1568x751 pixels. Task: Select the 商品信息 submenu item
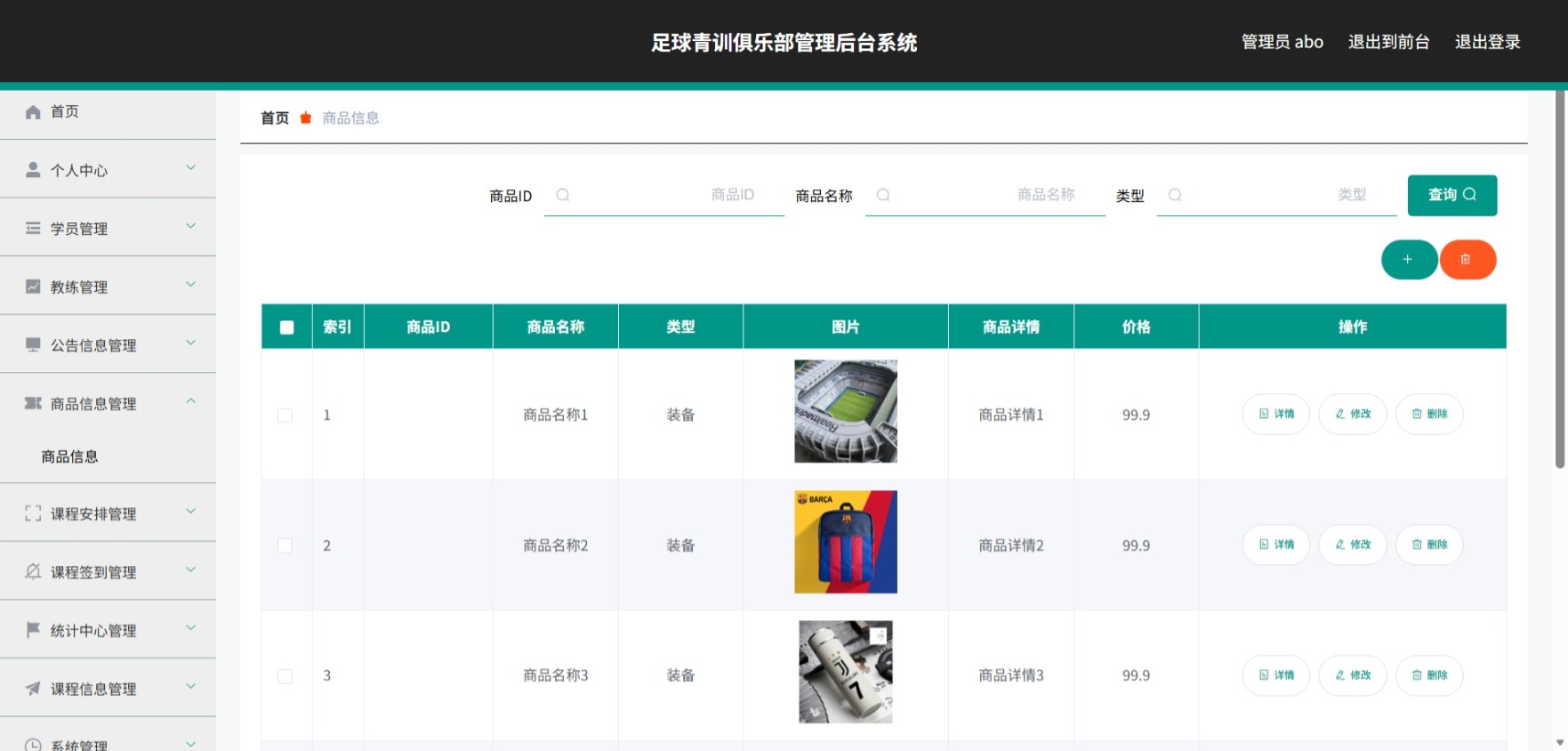(x=108, y=456)
